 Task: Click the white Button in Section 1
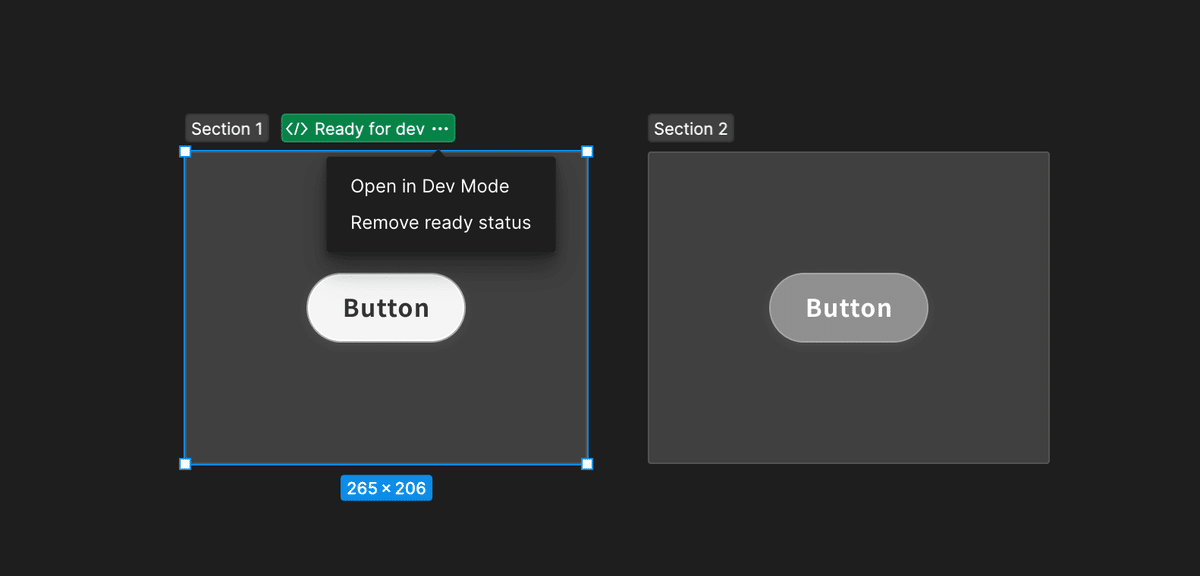coord(386,308)
